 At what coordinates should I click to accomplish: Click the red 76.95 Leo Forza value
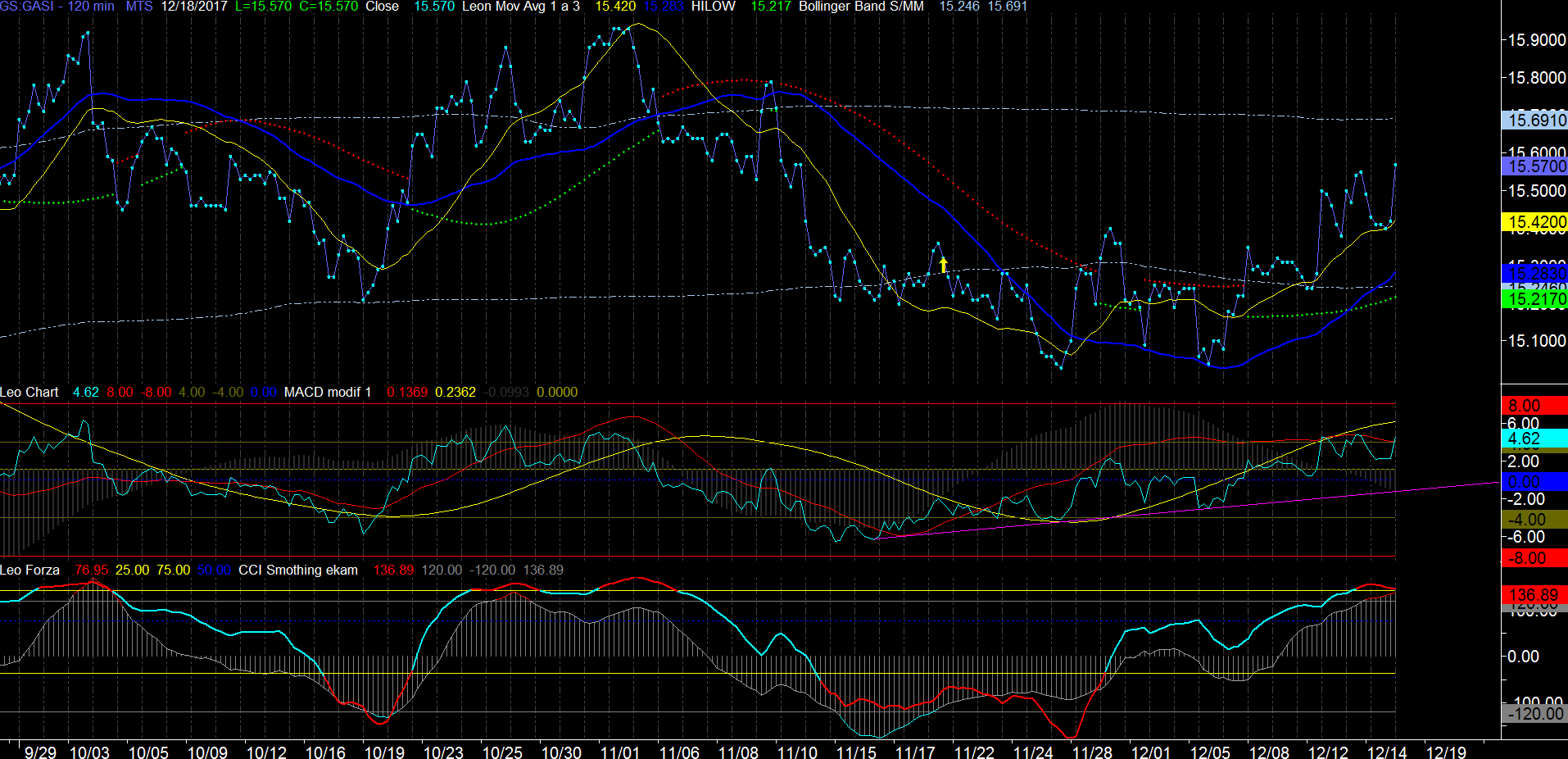(x=91, y=570)
